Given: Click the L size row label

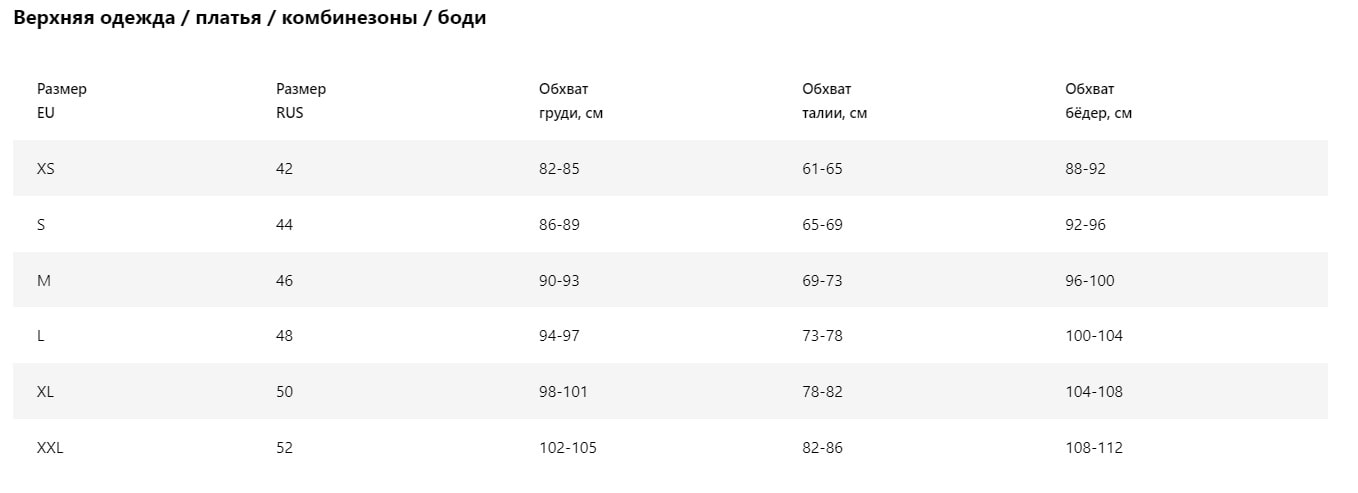Looking at the screenshot, I should [x=41, y=336].
